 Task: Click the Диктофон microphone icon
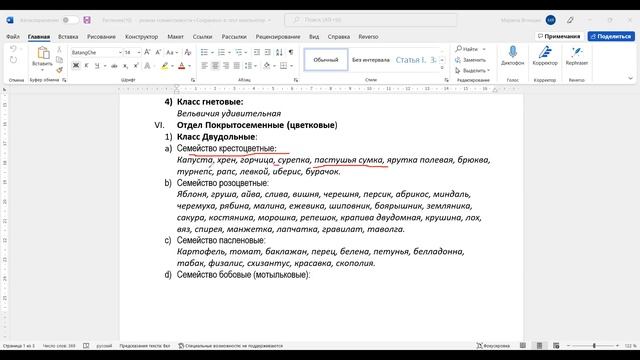[x=513, y=55]
